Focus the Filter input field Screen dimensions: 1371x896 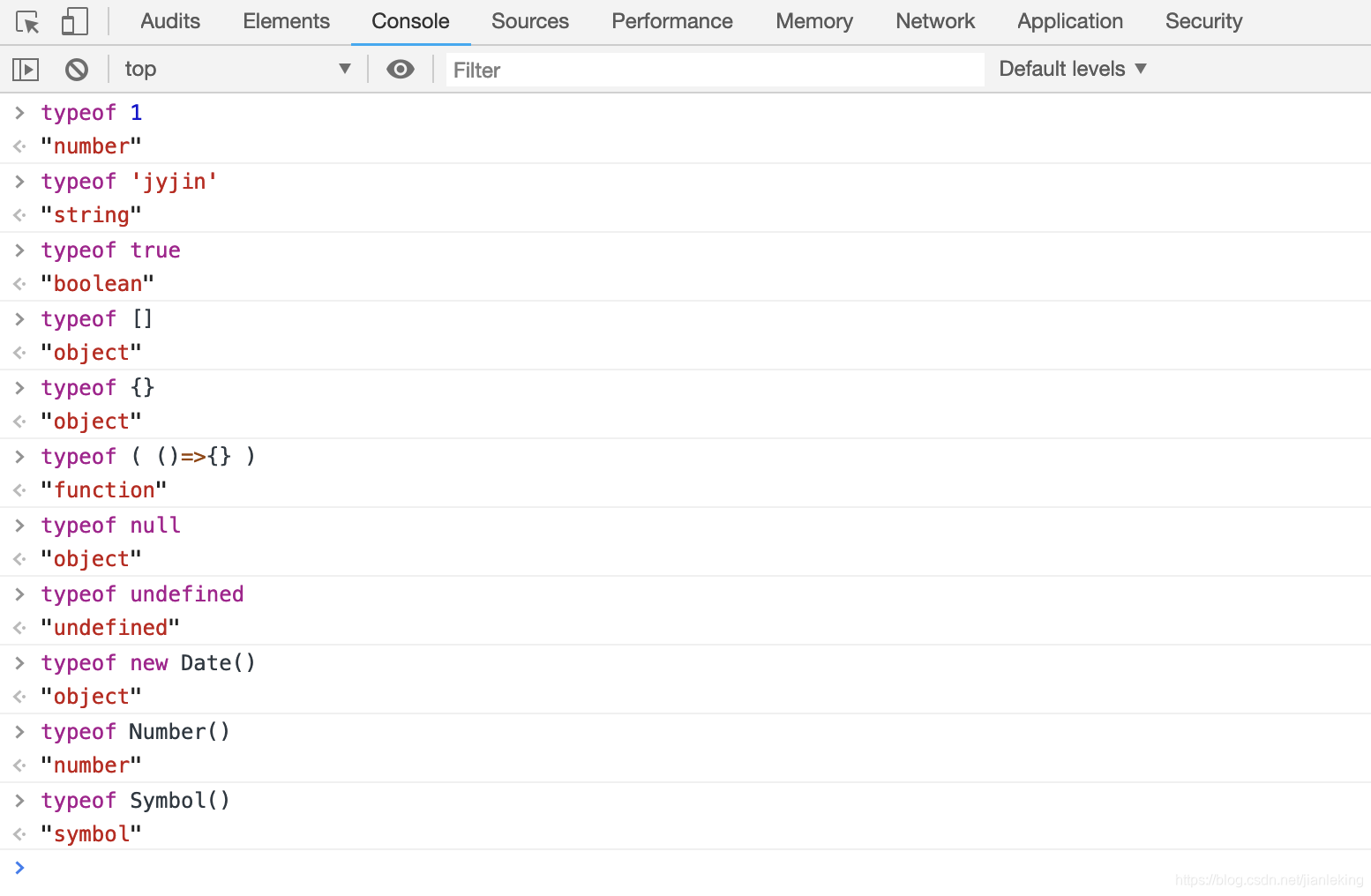[715, 70]
